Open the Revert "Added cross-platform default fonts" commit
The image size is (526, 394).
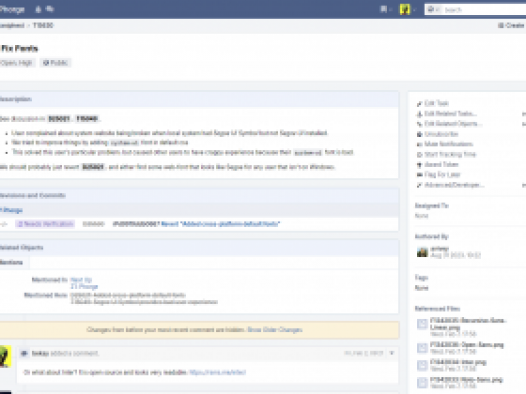[220, 224]
